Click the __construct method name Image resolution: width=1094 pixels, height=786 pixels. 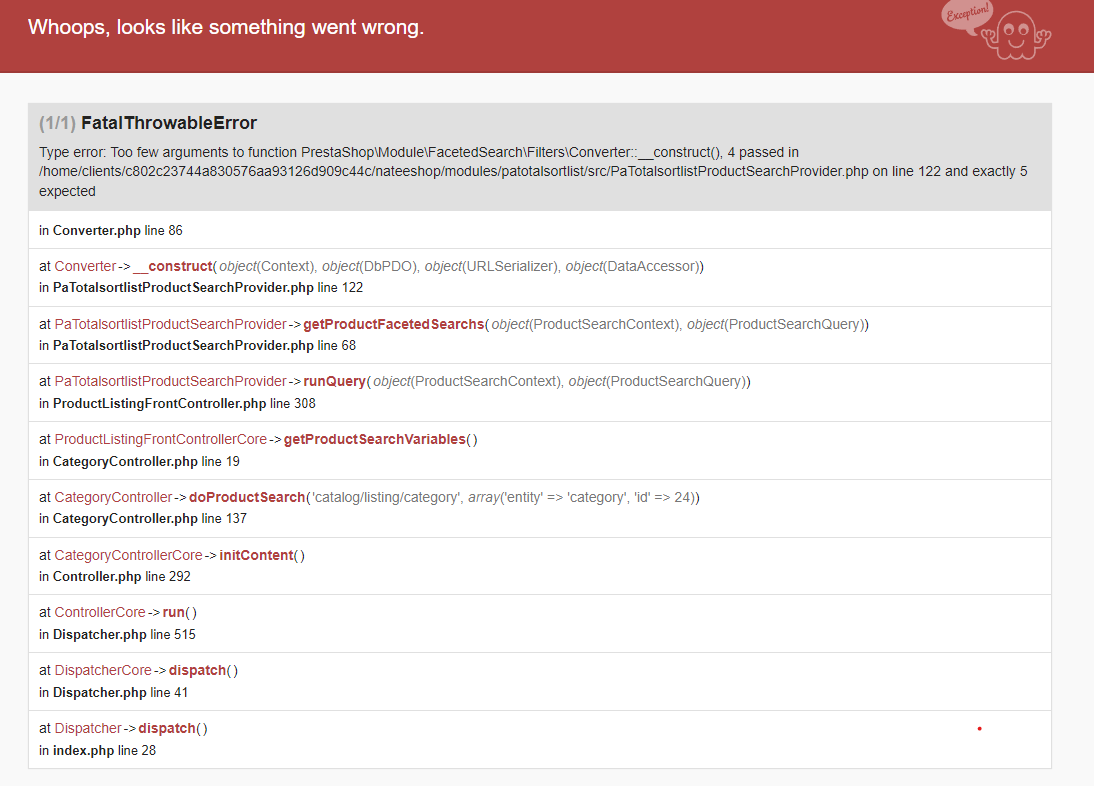pyautogui.click(x=172, y=266)
